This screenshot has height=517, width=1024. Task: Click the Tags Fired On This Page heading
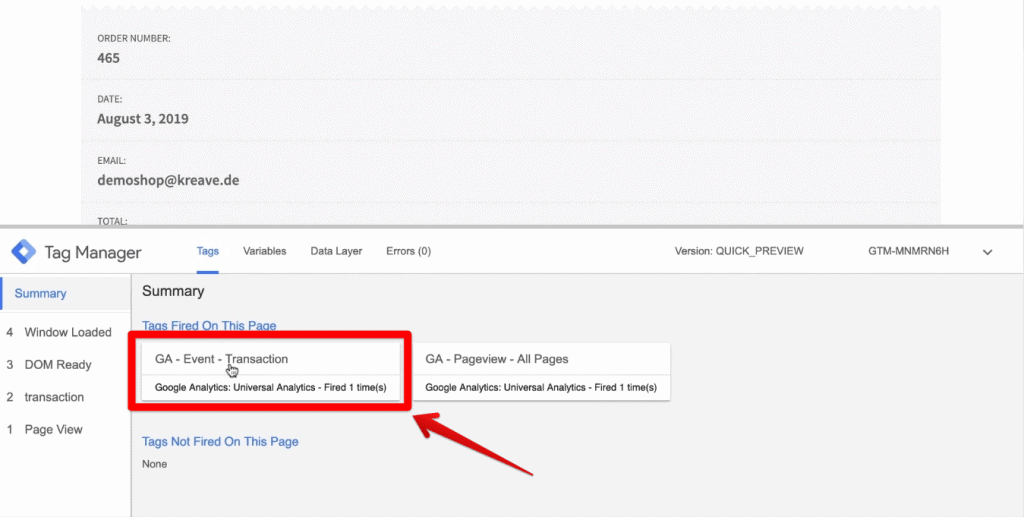coord(209,325)
